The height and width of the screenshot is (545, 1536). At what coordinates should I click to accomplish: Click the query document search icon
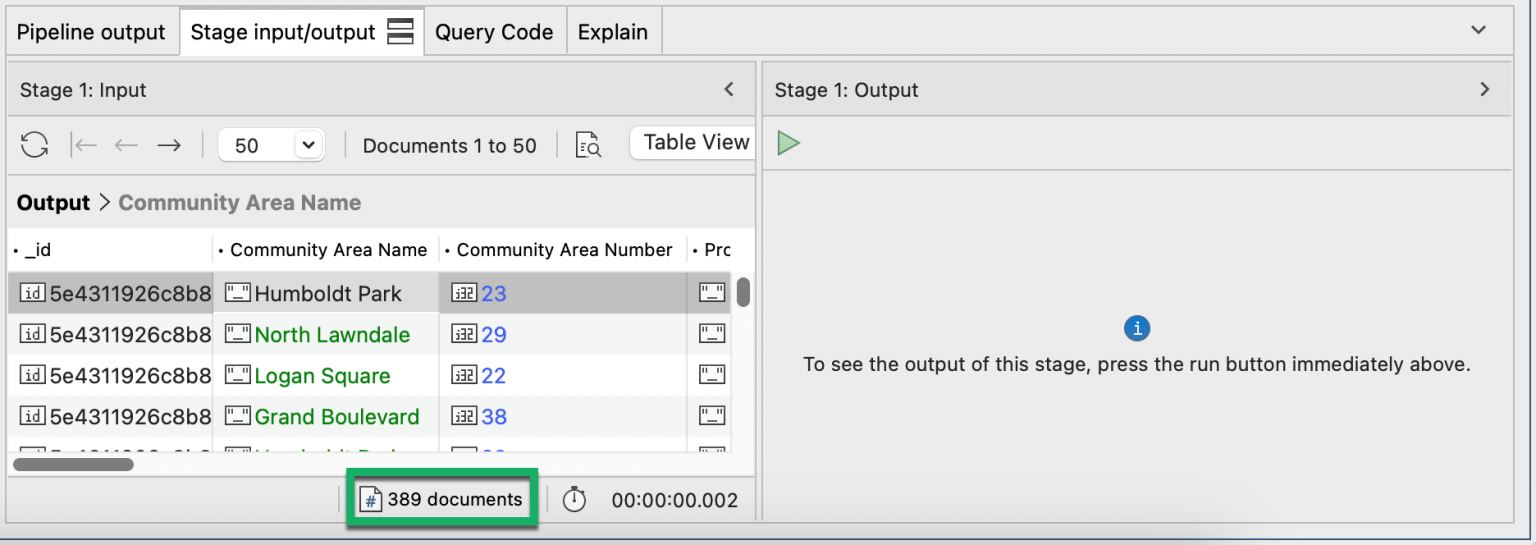(588, 146)
